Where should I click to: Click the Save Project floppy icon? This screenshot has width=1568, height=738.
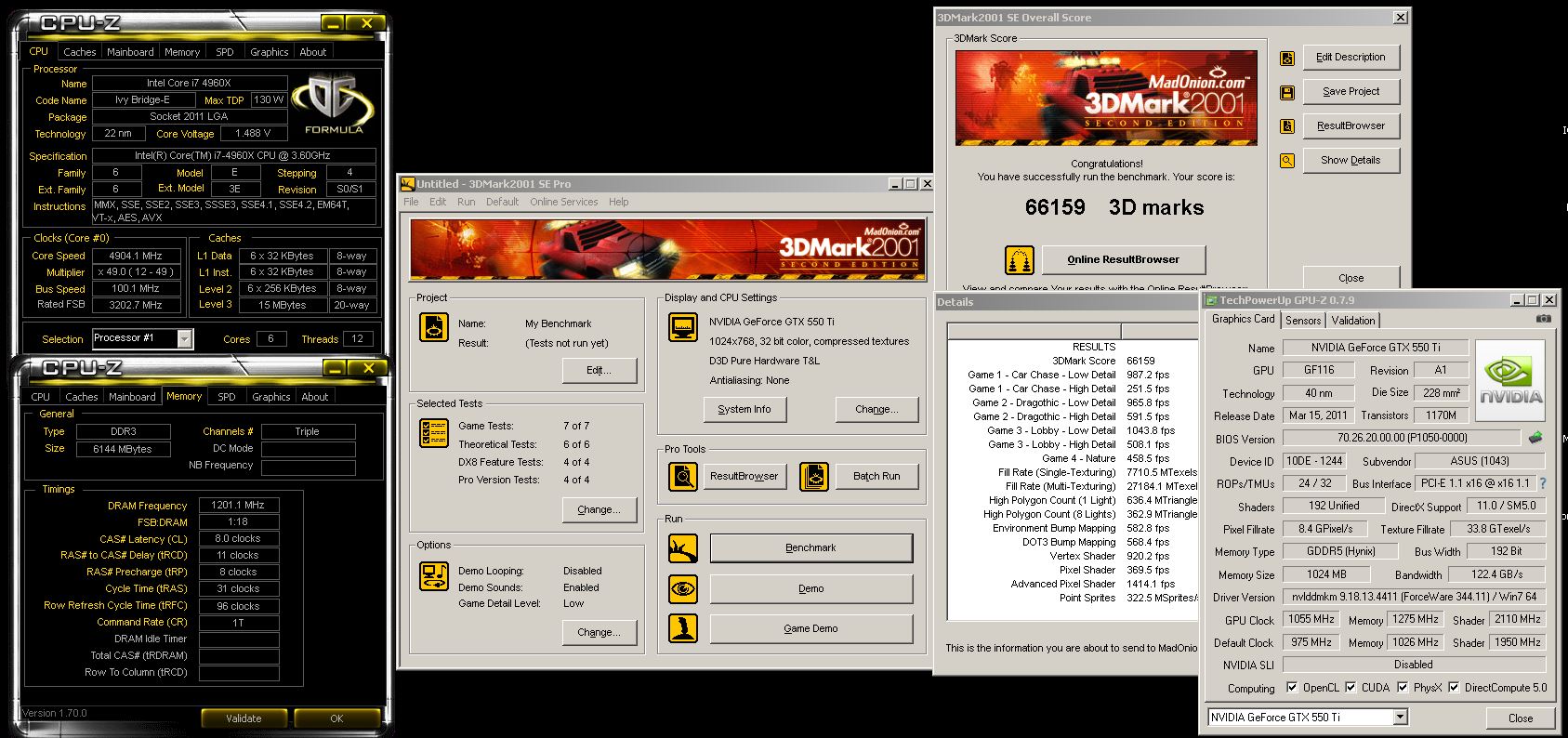click(x=1287, y=92)
